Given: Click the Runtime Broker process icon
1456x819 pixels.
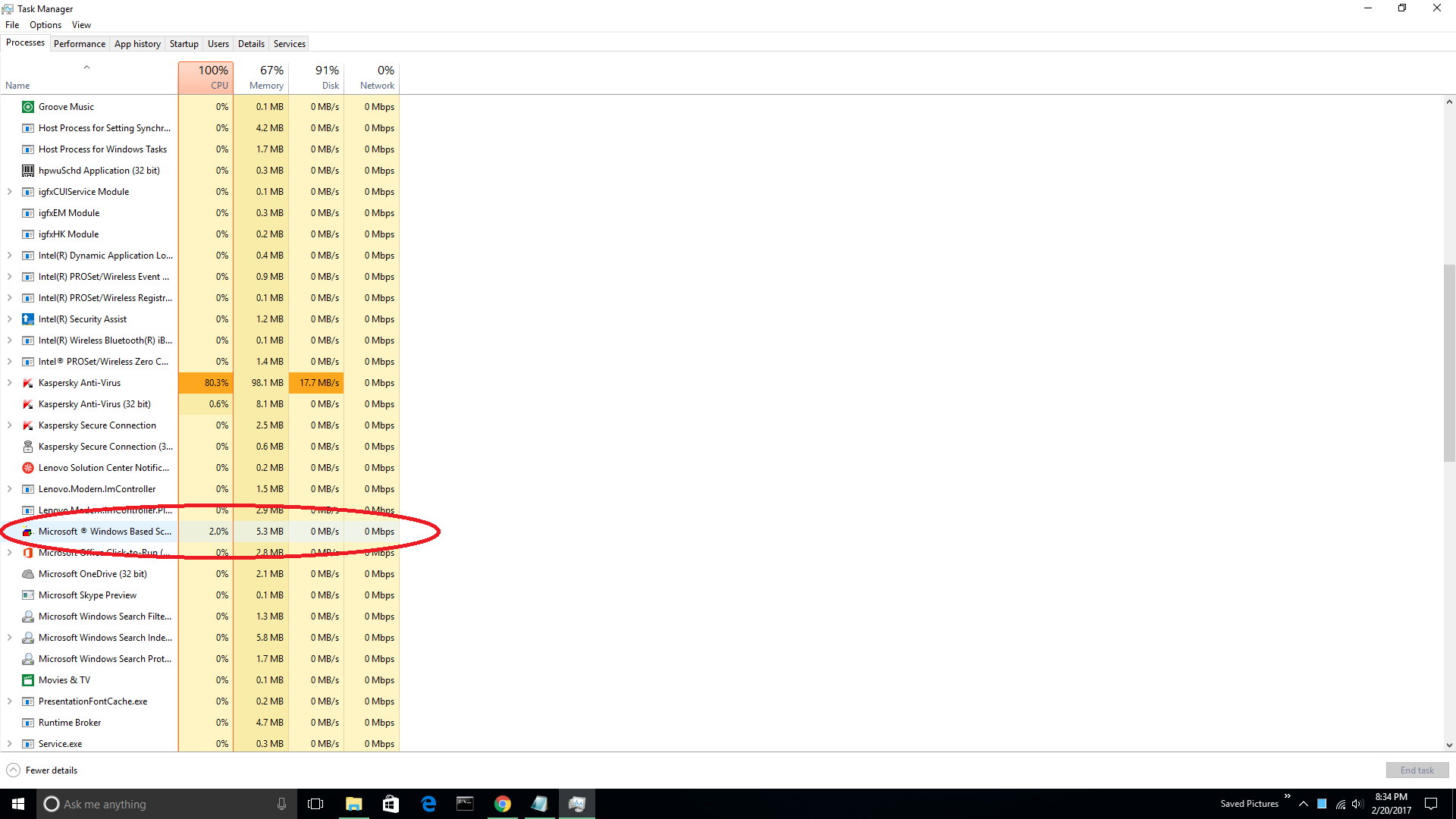Looking at the screenshot, I should tap(28, 723).
